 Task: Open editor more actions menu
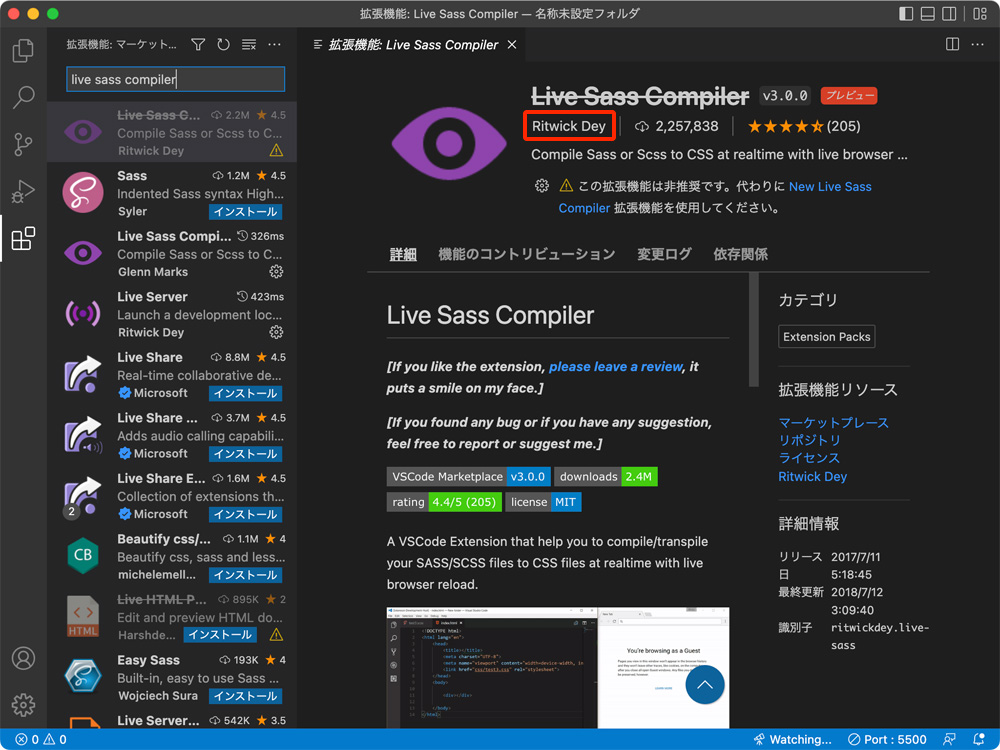(x=977, y=44)
